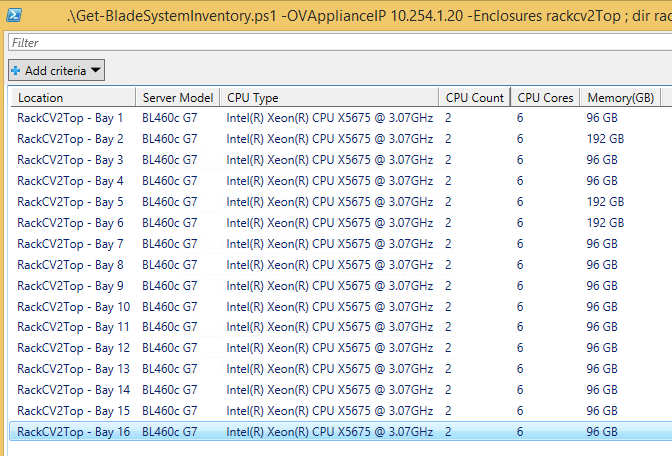
Task: Click the 192 GB memory value for Bay 2
Action: [x=605, y=139]
